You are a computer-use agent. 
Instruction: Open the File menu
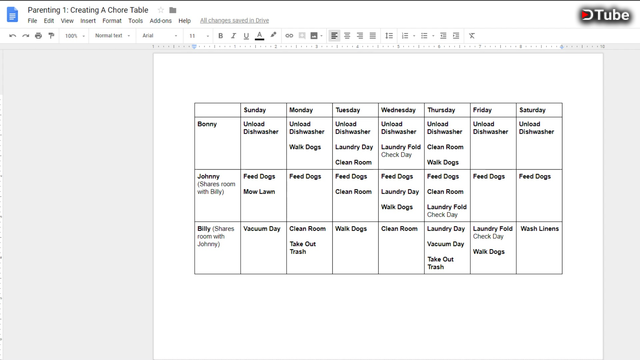pos(32,21)
